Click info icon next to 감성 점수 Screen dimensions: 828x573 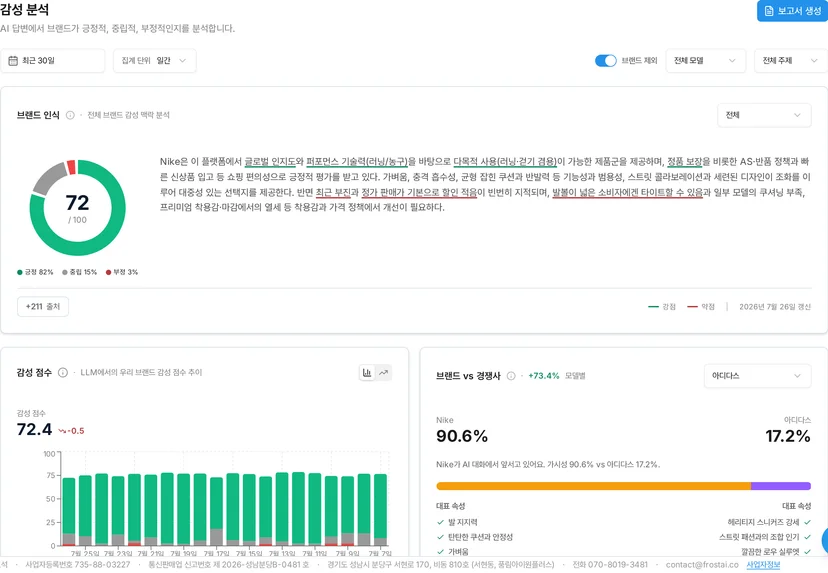pos(62,372)
